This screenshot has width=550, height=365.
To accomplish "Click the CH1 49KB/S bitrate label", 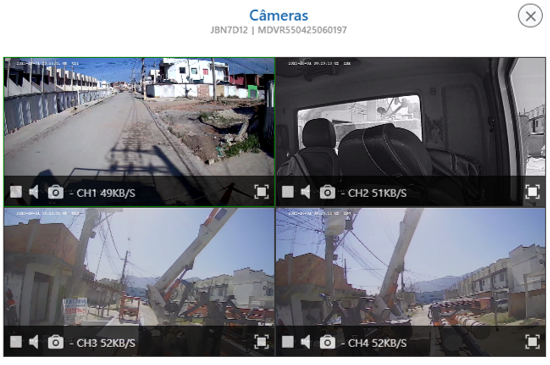I will [106, 193].
